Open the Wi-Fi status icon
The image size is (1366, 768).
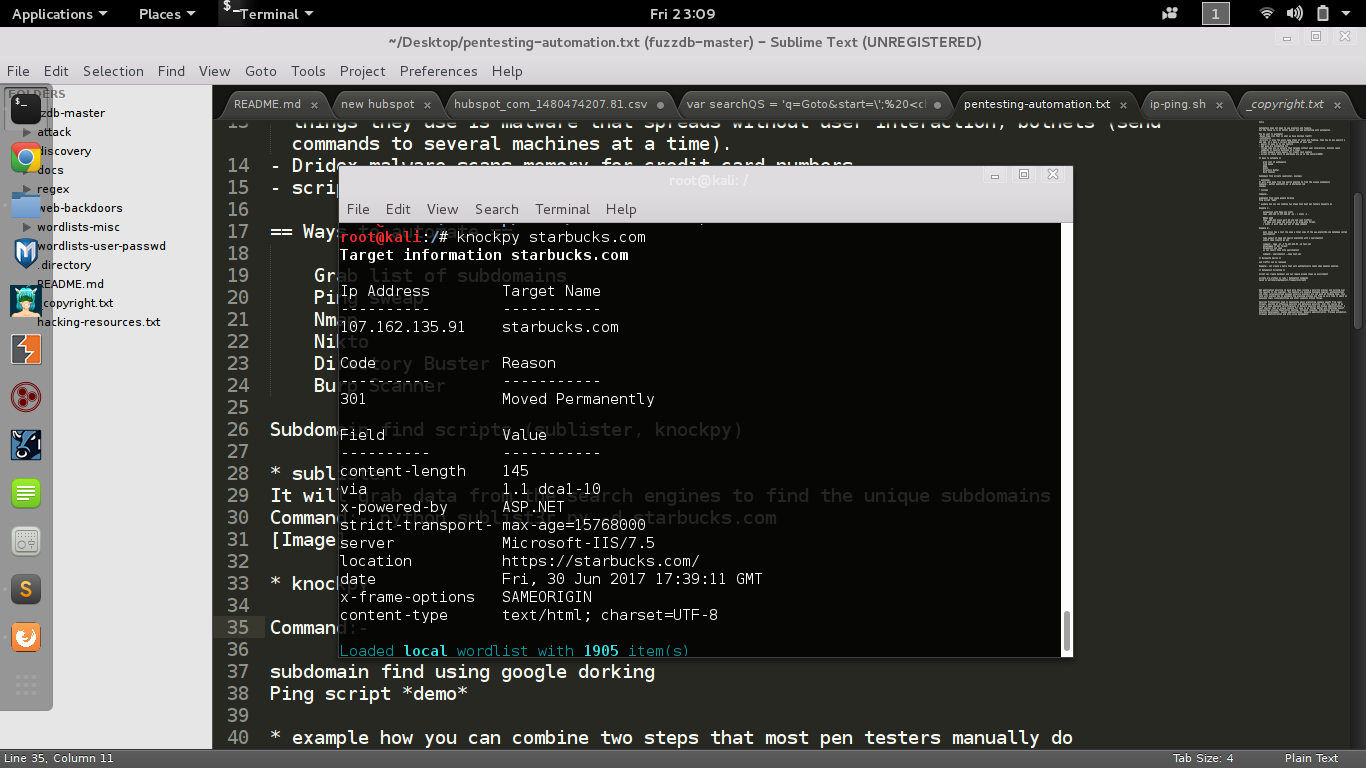pyautogui.click(x=1267, y=14)
